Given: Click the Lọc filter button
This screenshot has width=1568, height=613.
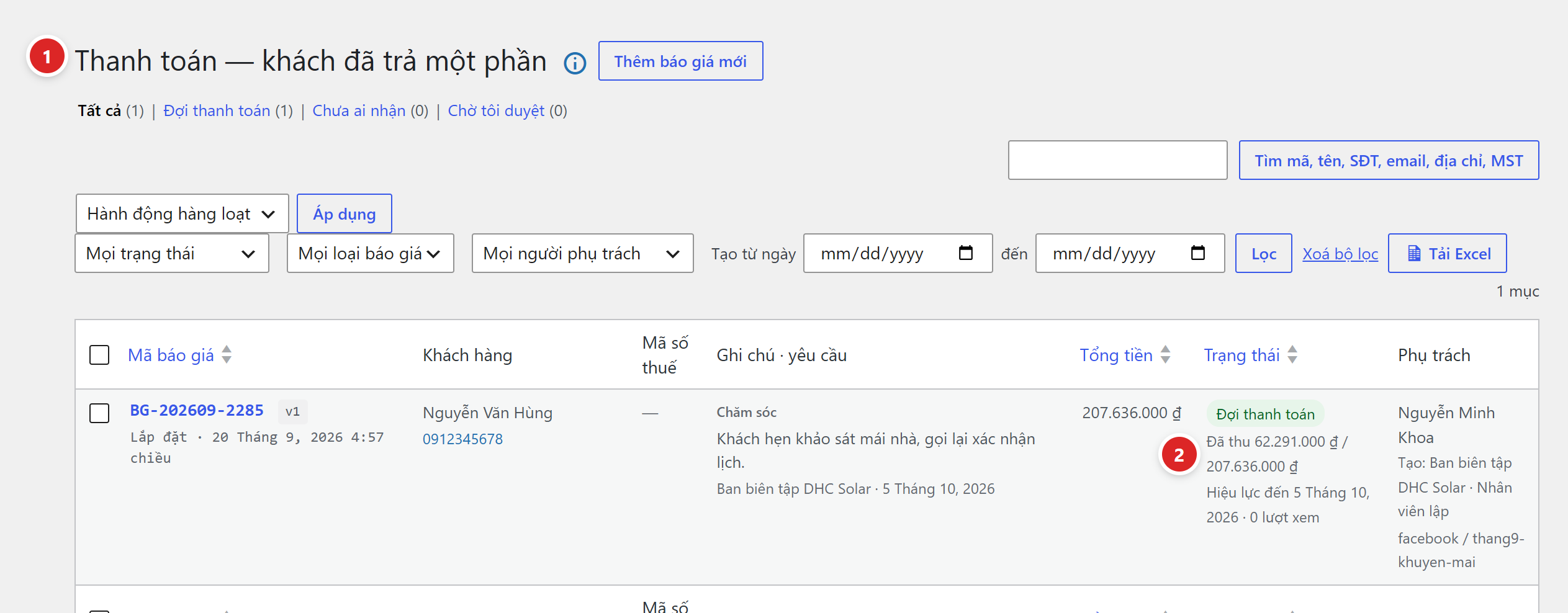Looking at the screenshot, I should click(1263, 253).
